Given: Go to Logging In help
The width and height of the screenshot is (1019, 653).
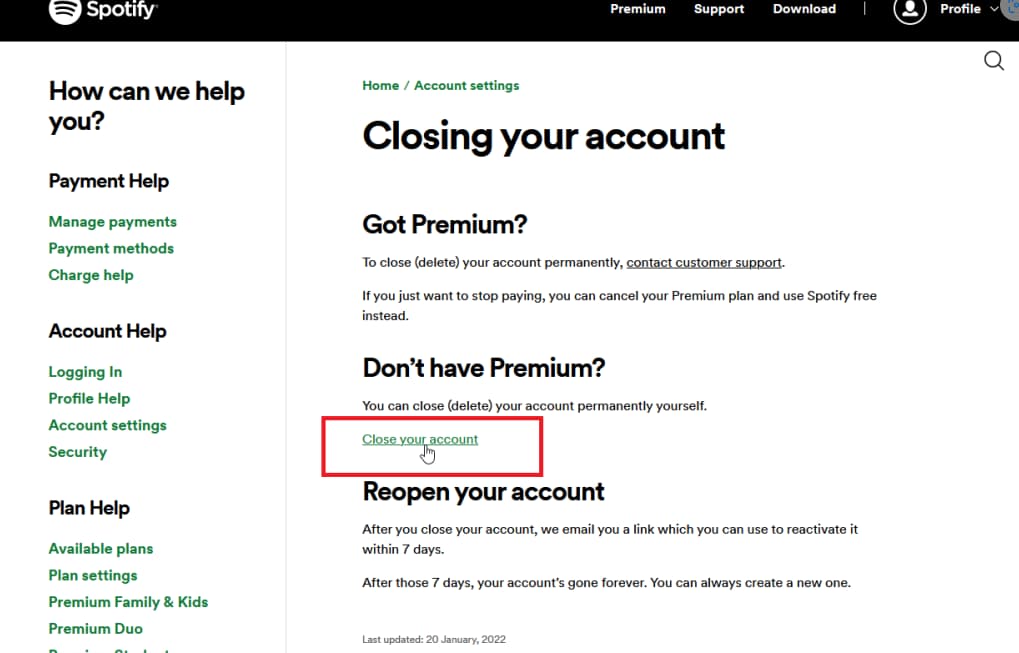Looking at the screenshot, I should click(x=85, y=372).
